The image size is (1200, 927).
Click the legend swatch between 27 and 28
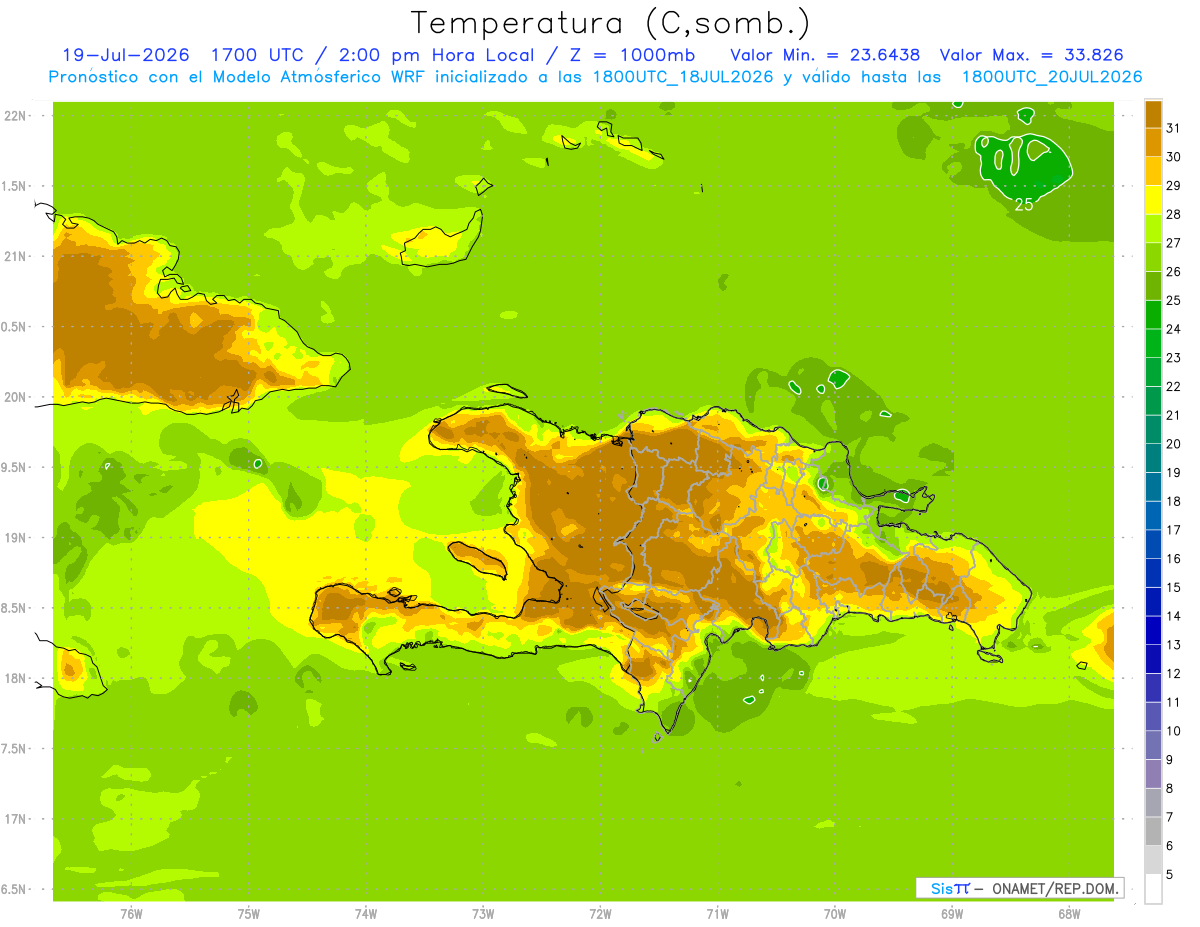[1154, 228]
